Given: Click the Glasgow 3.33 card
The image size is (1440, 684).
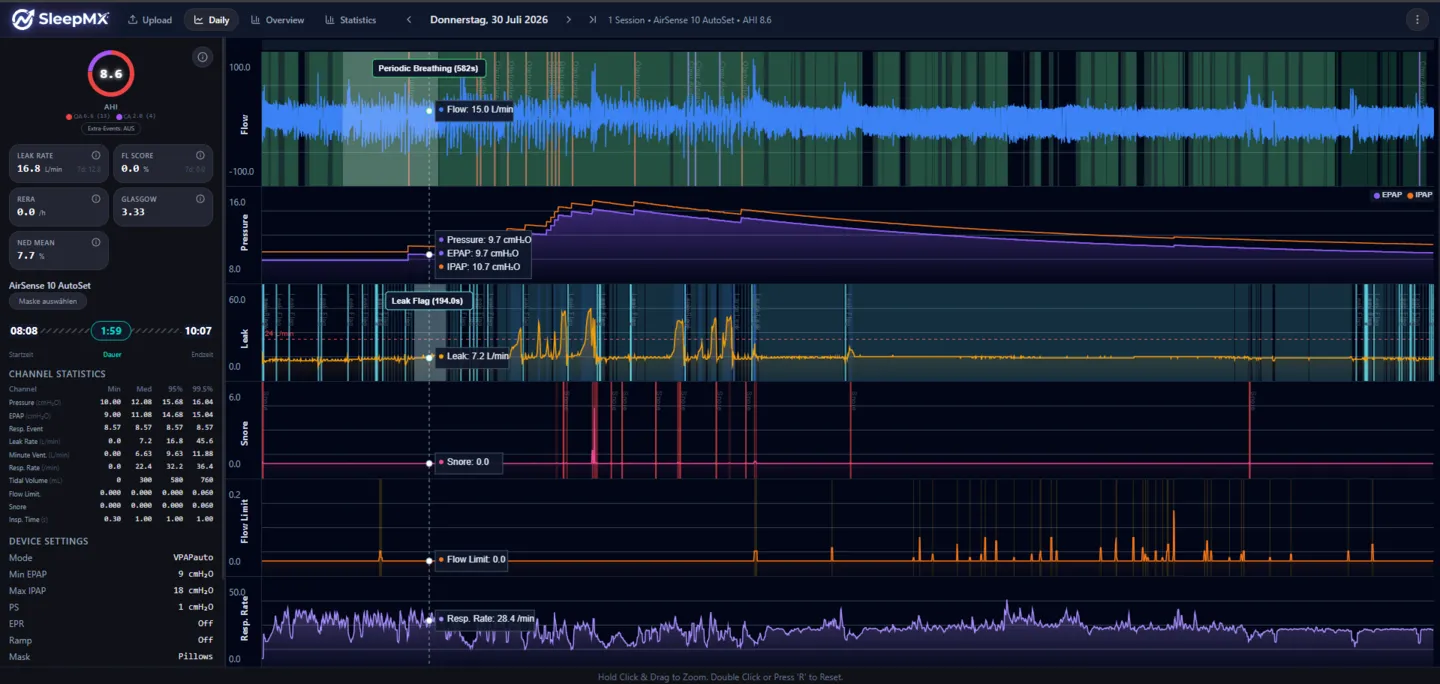Looking at the screenshot, I should click(162, 207).
